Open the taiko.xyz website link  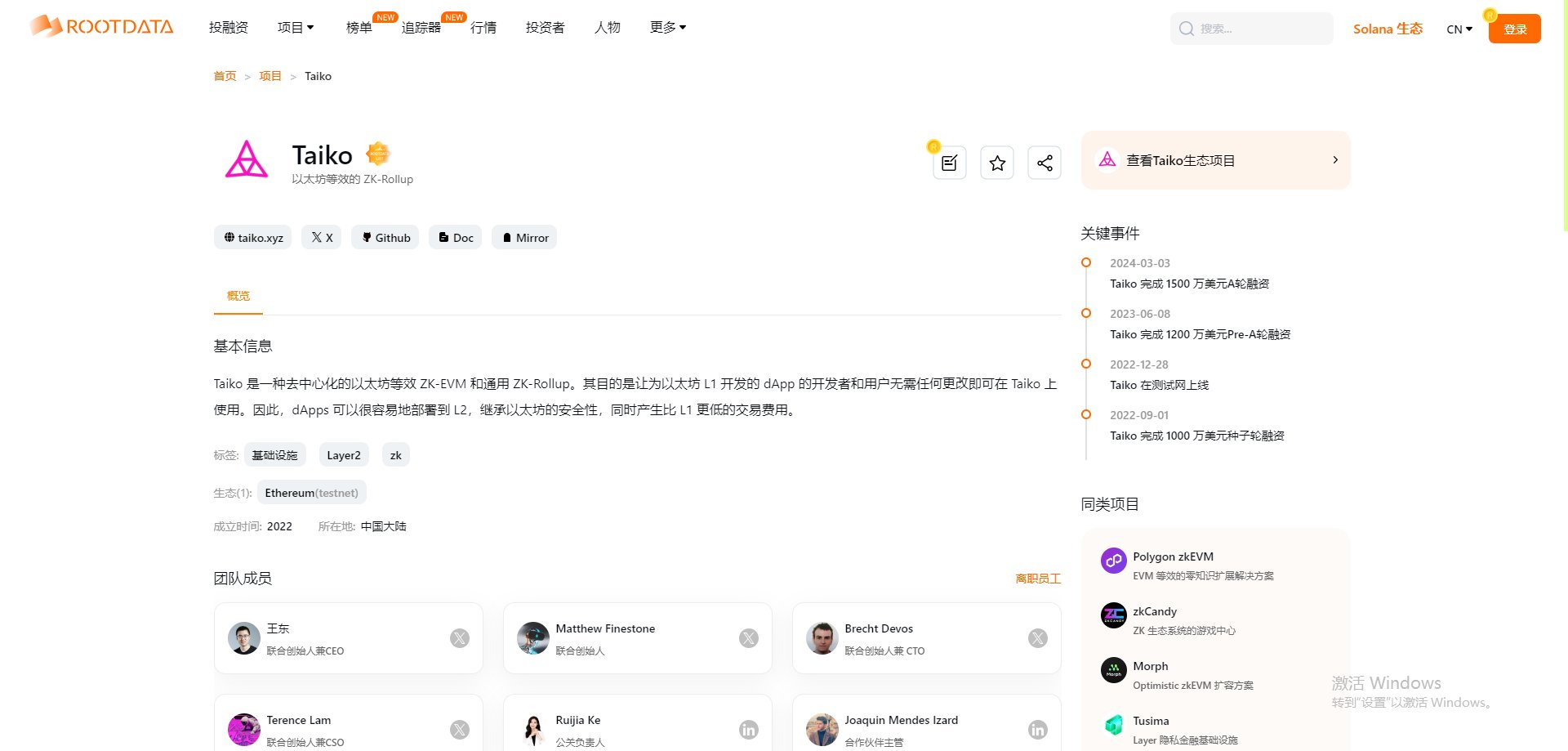tap(253, 237)
